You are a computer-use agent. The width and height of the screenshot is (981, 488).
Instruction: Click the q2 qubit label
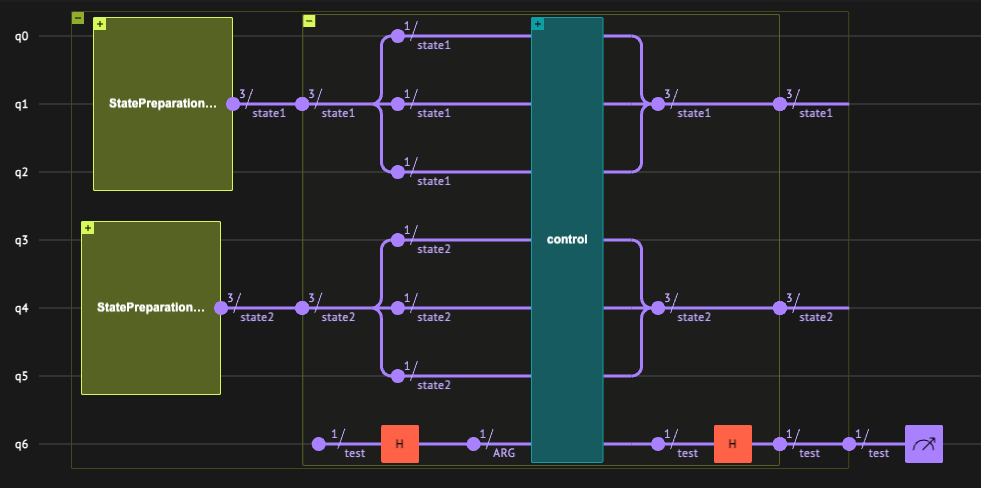coord(22,173)
